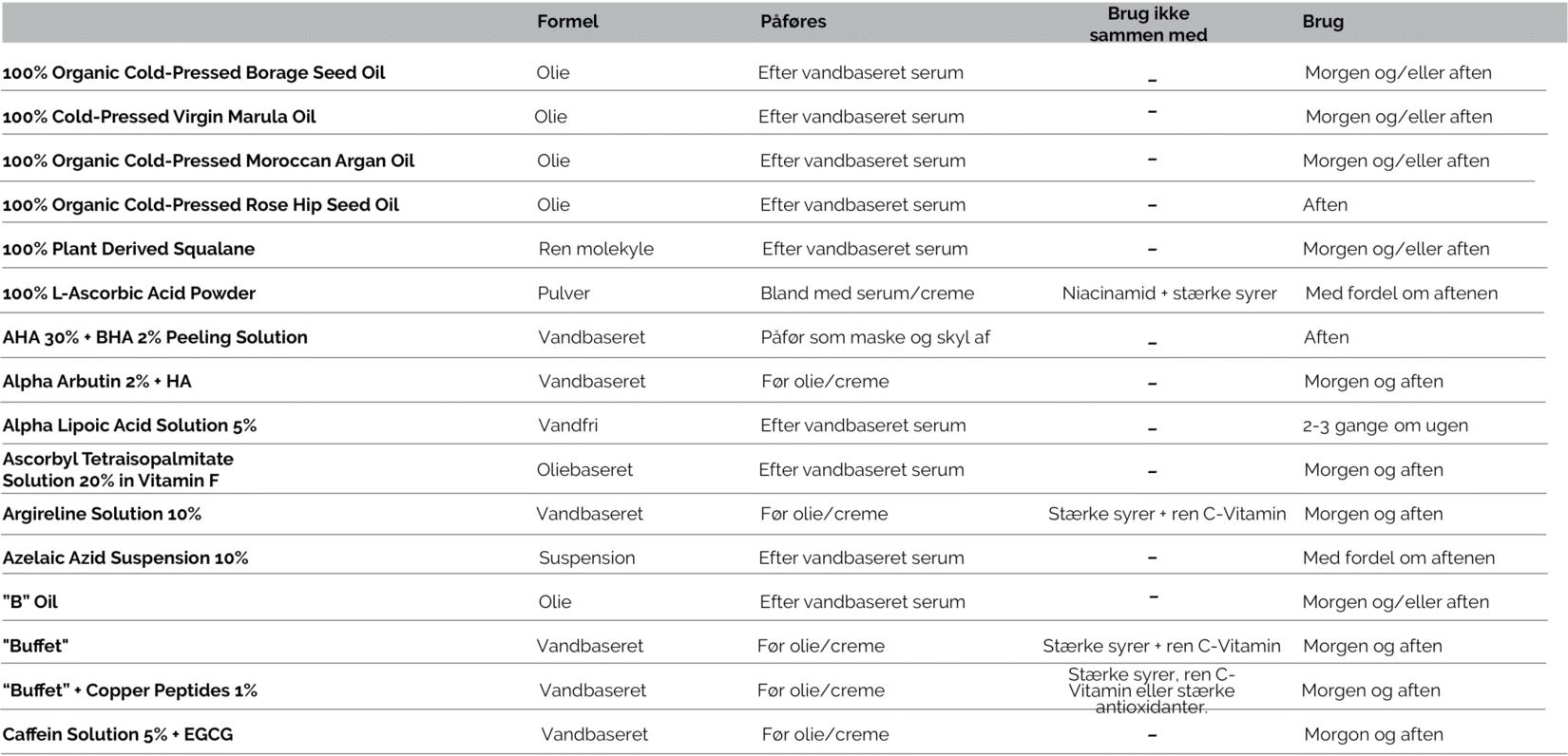Click Azelaic Azid Suspension 10%
This screenshot has width=1568, height=756.
(x=125, y=558)
